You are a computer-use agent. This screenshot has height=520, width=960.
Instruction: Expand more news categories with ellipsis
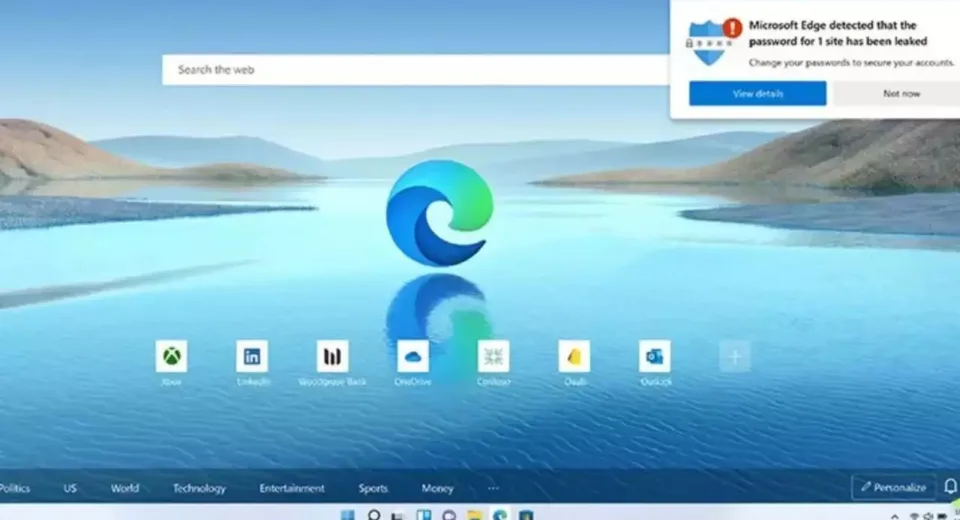click(x=493, y=488)
